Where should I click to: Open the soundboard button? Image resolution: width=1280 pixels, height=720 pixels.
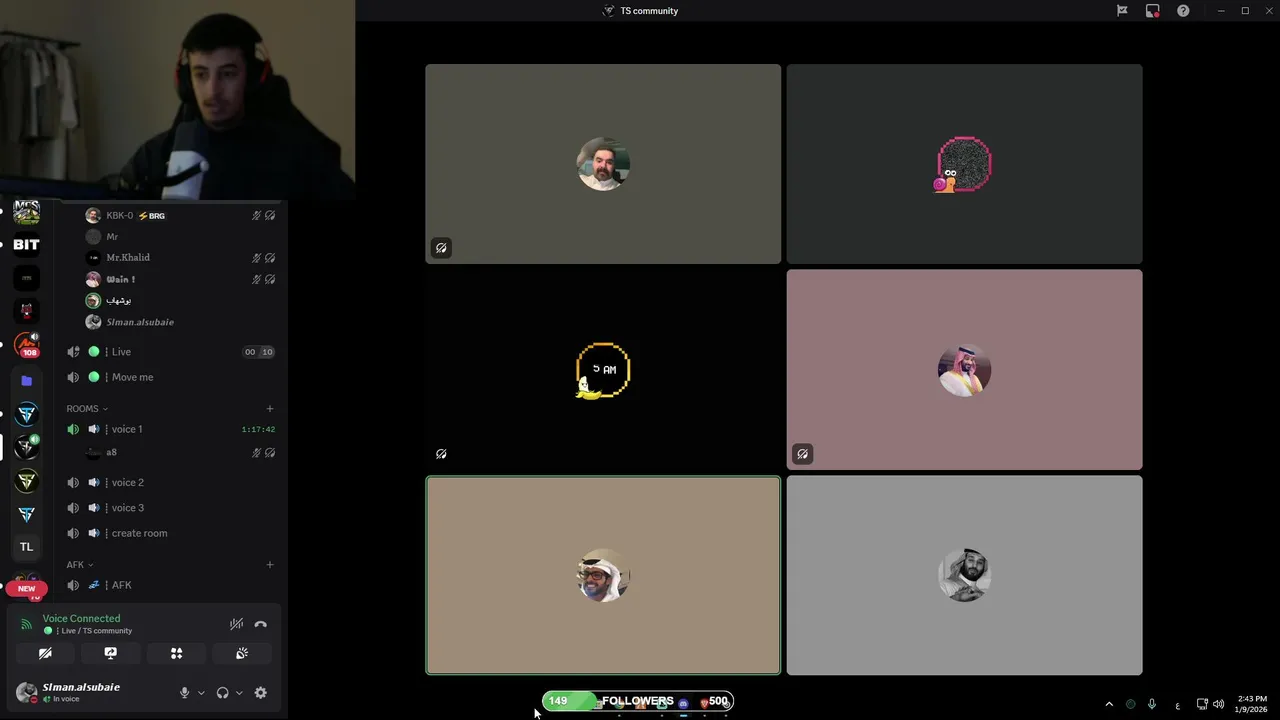242,653
